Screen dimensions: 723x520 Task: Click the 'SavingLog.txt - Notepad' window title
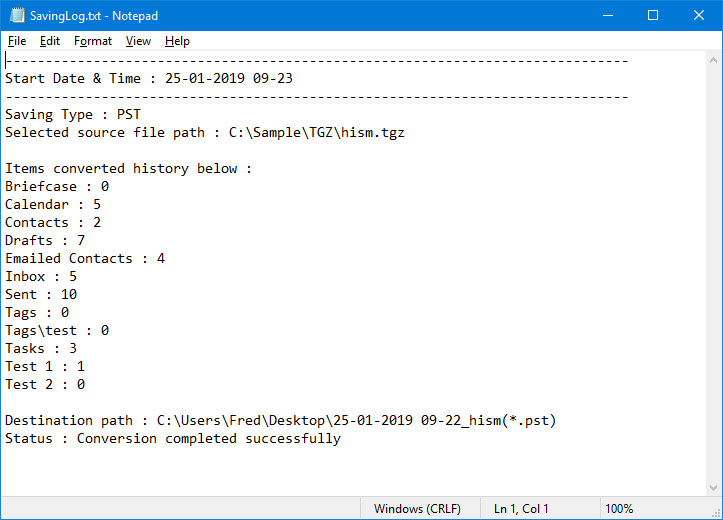[x=94, y=16]
